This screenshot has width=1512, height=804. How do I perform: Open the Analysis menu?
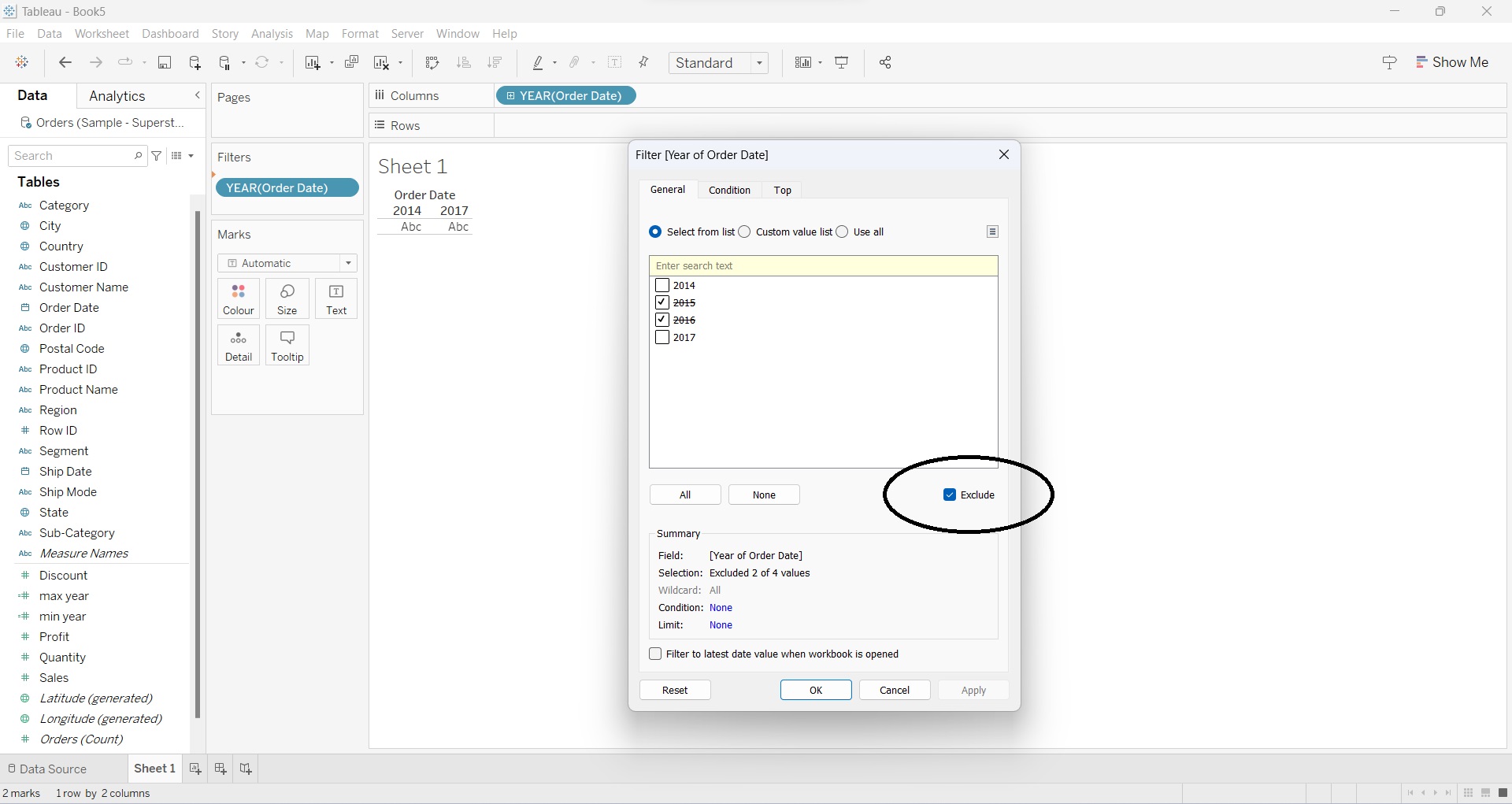272,34
